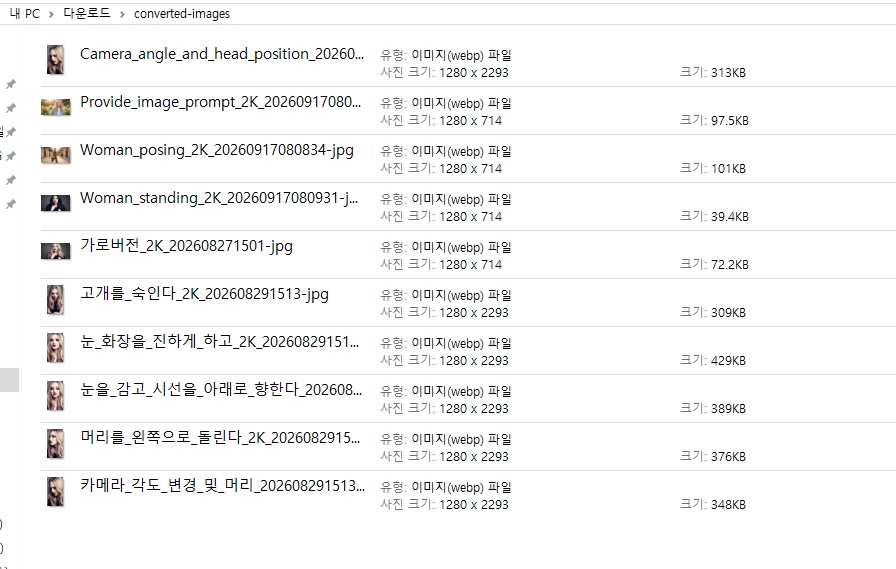Select file name 머리를_왼쪽으로_돌린다_2K_2026082915...
Screen dimensions: 896x569
(x=220, y=438)
